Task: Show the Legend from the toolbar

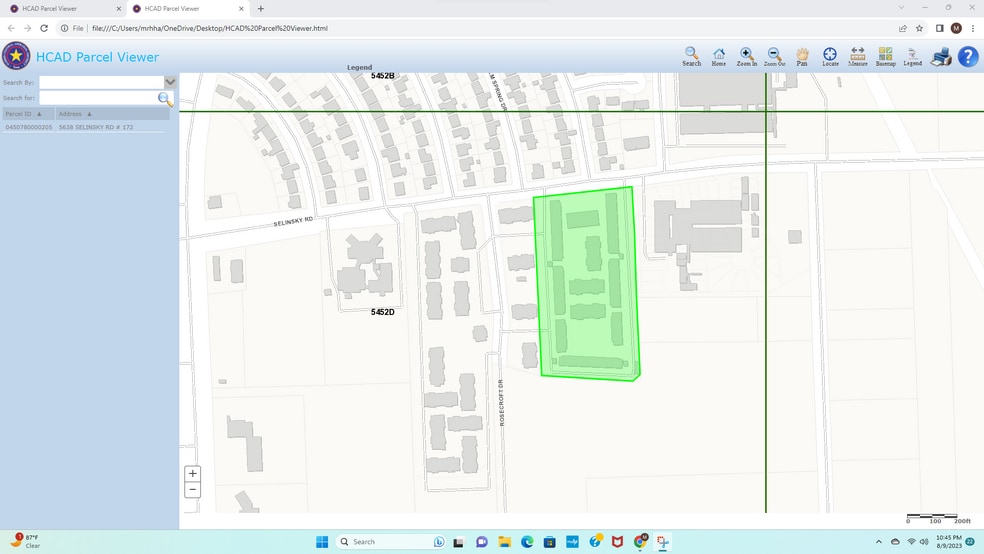Action: (x=912, y=55)
